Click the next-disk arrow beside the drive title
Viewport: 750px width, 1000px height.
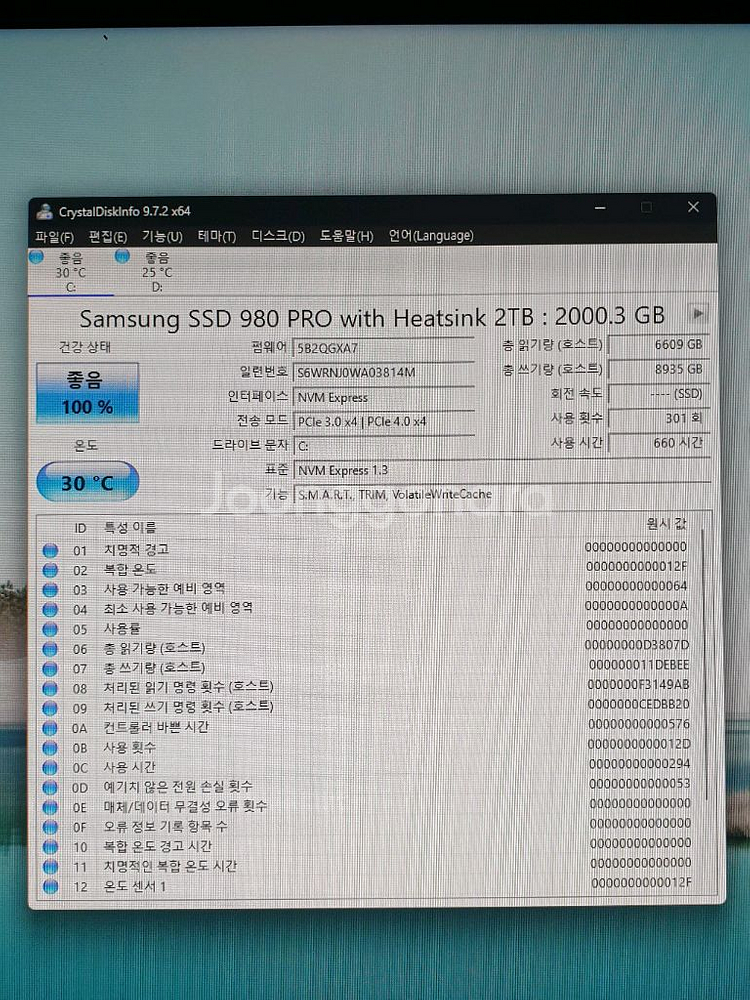click(698, 313)
